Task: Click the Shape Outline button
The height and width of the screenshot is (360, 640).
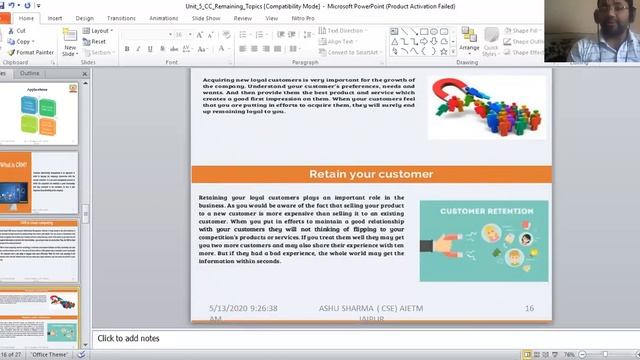Action: click(524, 42)
